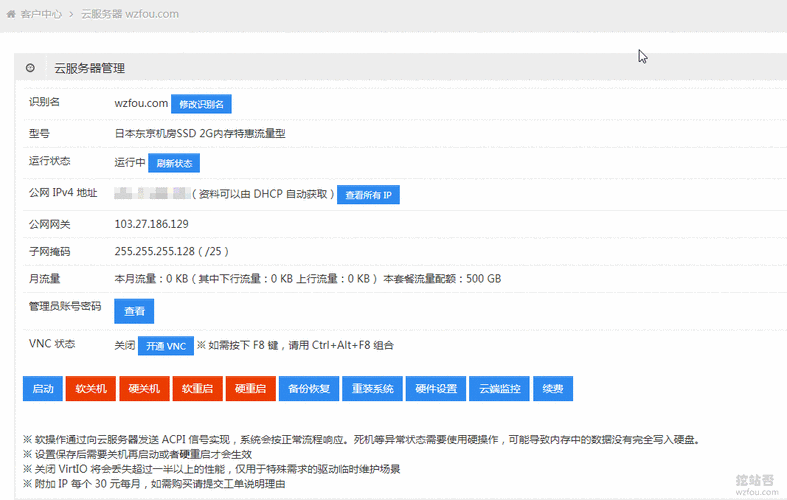Click 查看所有 IP button
The image size is (787, 500).
coord(368,194)
